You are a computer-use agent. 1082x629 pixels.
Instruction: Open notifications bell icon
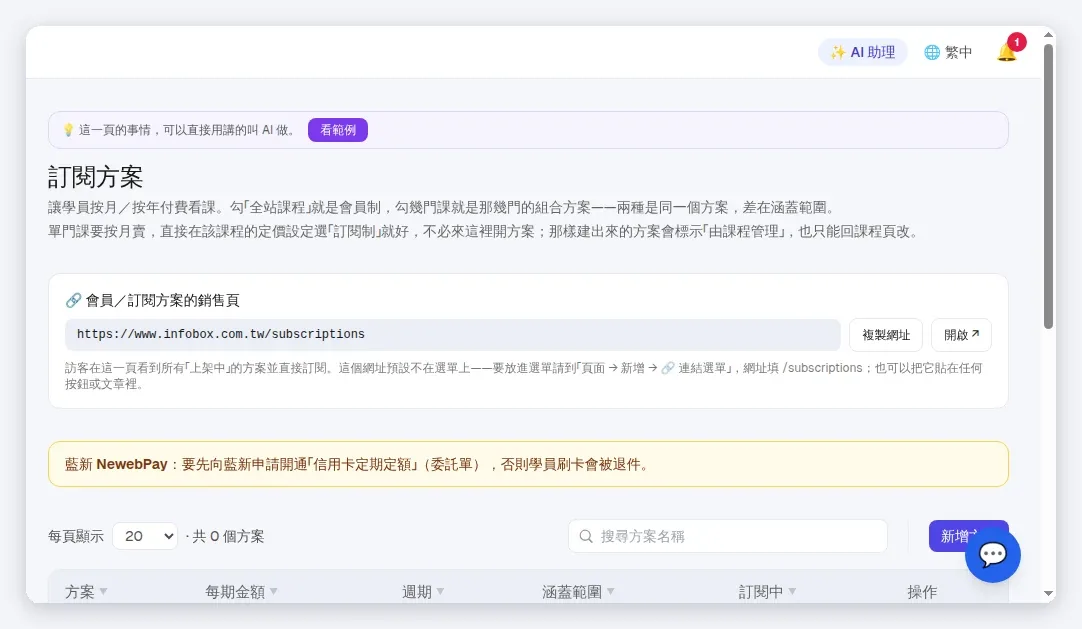click(1007, 52)
